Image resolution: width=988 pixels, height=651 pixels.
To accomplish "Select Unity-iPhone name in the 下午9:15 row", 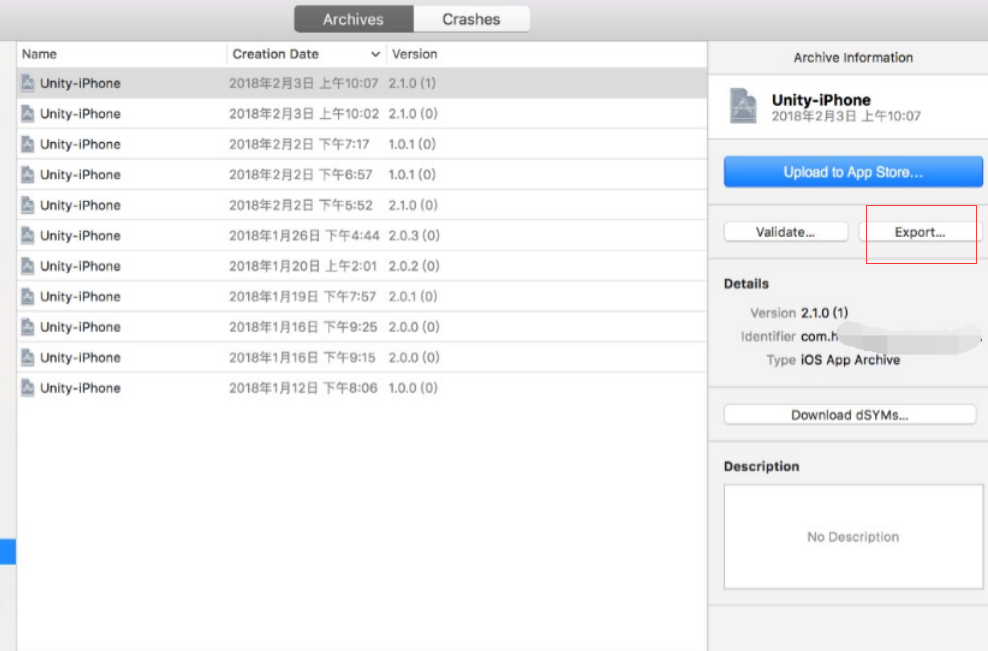I will pyautogui.click(x=80, y=357).
